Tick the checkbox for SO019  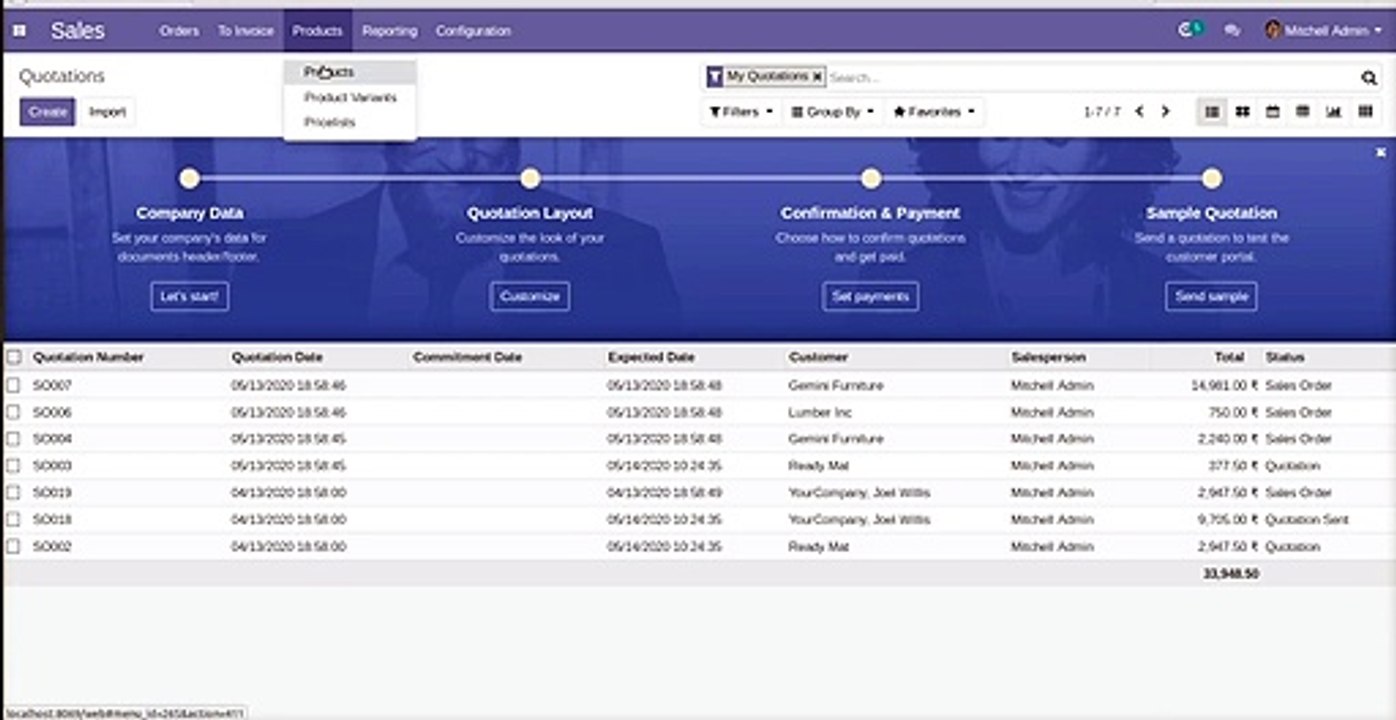point(14,493)
